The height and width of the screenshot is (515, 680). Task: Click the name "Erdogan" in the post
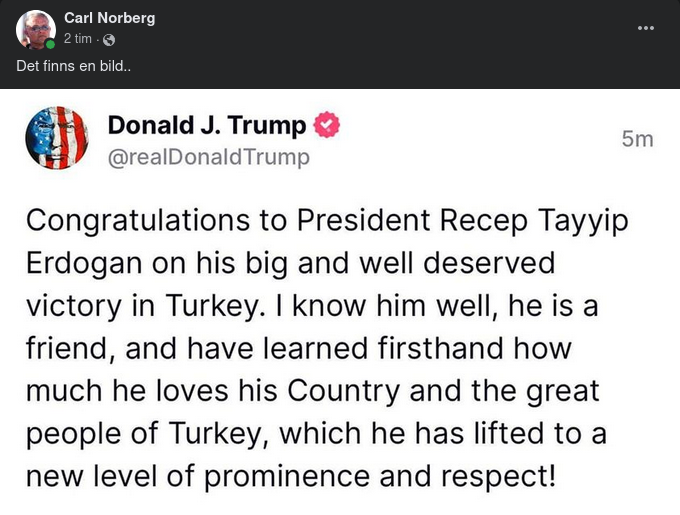[x=84, y=264]
